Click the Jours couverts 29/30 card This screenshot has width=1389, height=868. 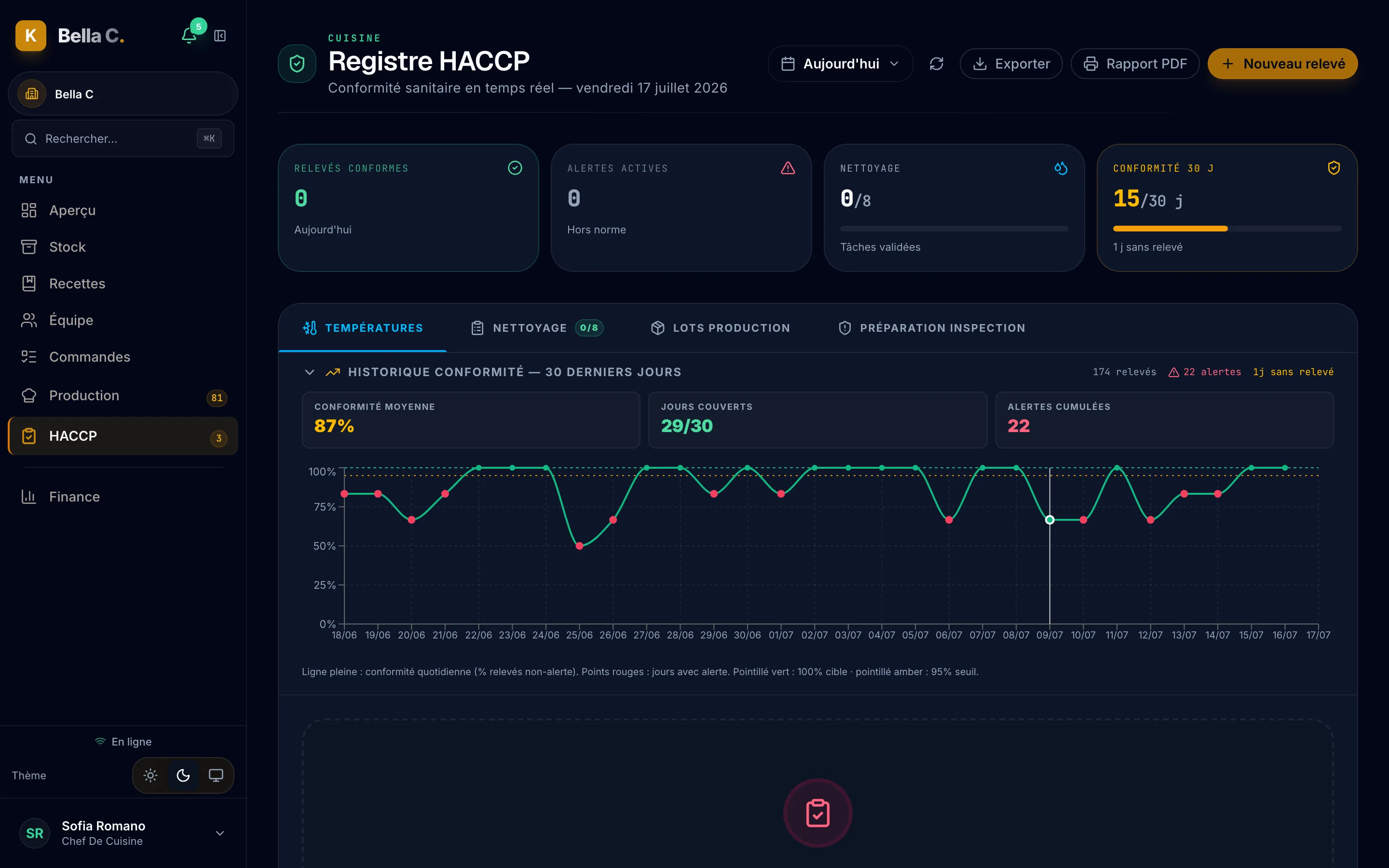click(x=817, y=420)
